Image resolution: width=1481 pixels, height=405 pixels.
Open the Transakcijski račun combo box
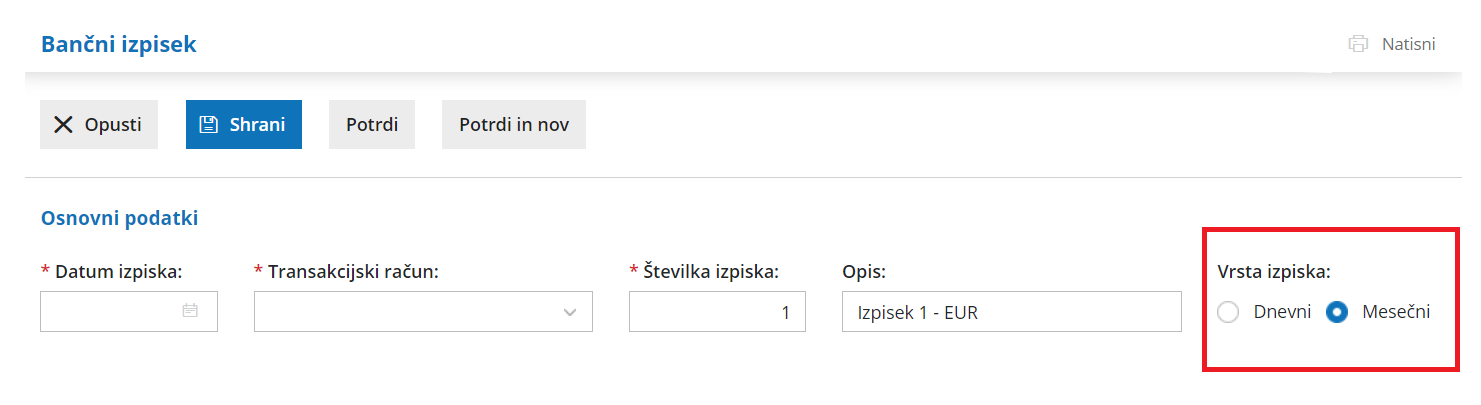(x=410, y=312)
